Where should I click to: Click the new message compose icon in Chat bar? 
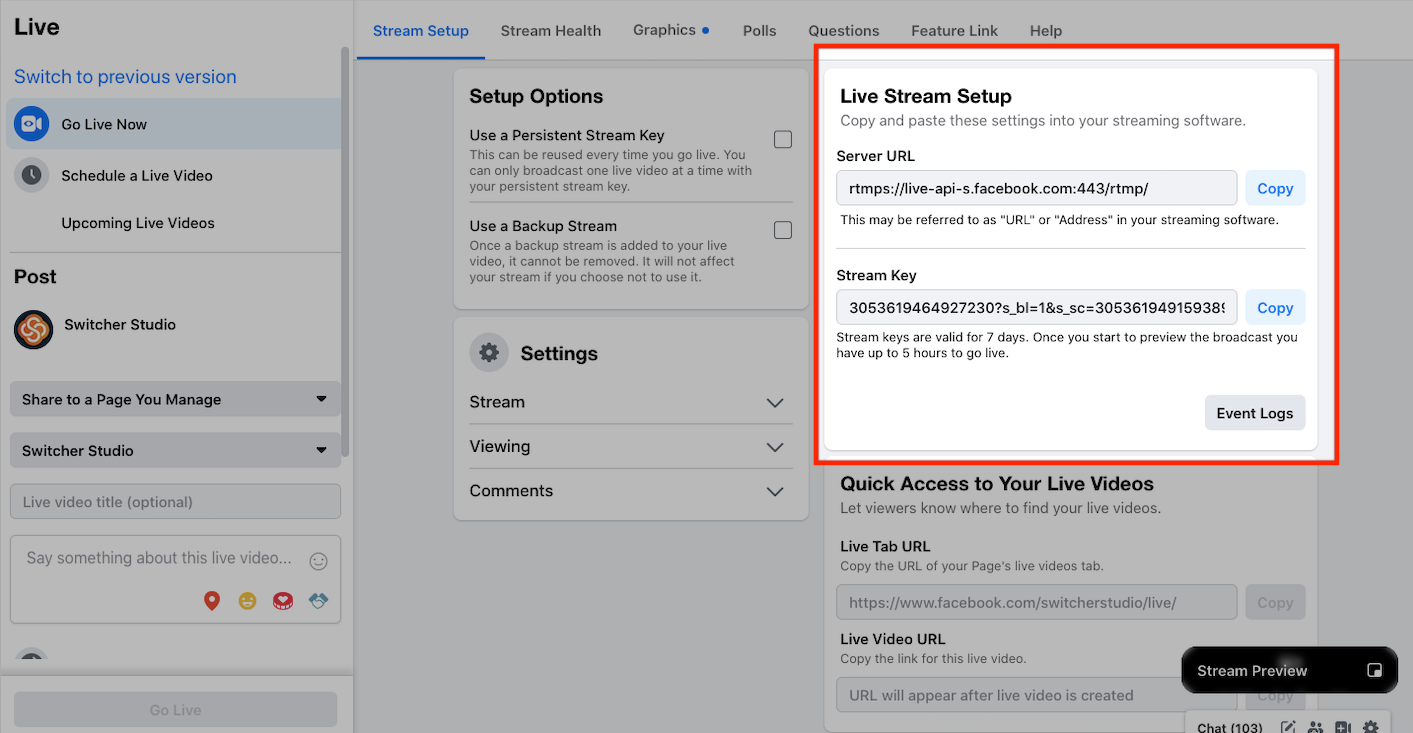[x=1289, y=727]
